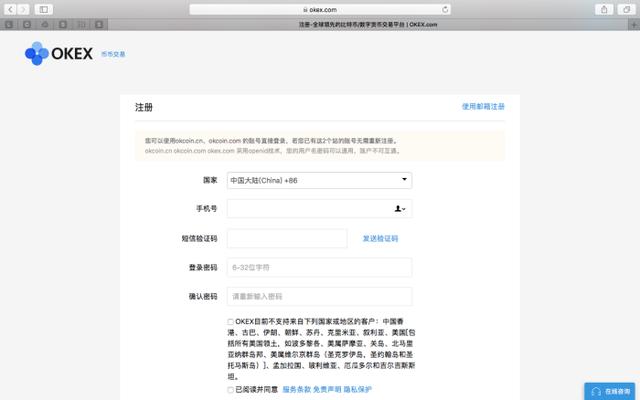Focus the 确认密码 confirm password field
Viewport: 640px width, 400px height.
[319, 296]
